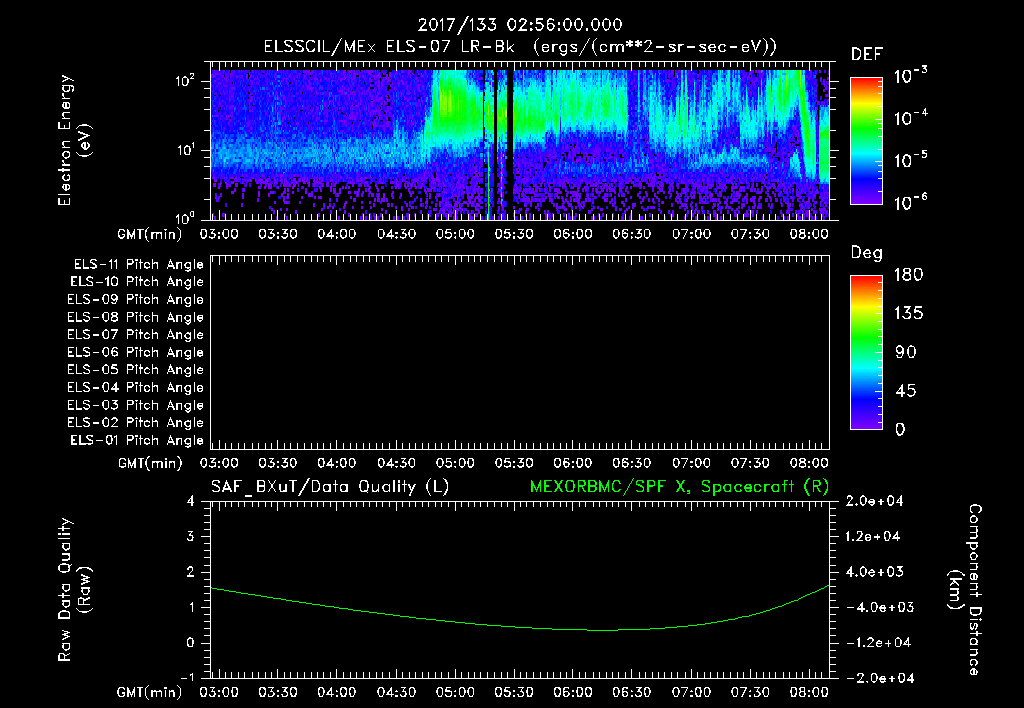This screenshot has height=708, width=1024.
Task: Click the MEXORBMC/SPF X, Spacecraft (R) title
Action: [x=679, y=487]
